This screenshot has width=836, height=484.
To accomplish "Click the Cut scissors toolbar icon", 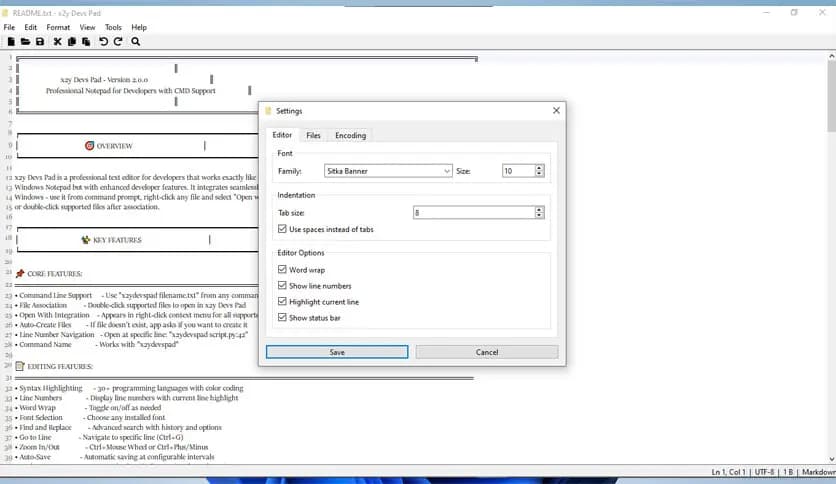I will click(x=58, y=42).
